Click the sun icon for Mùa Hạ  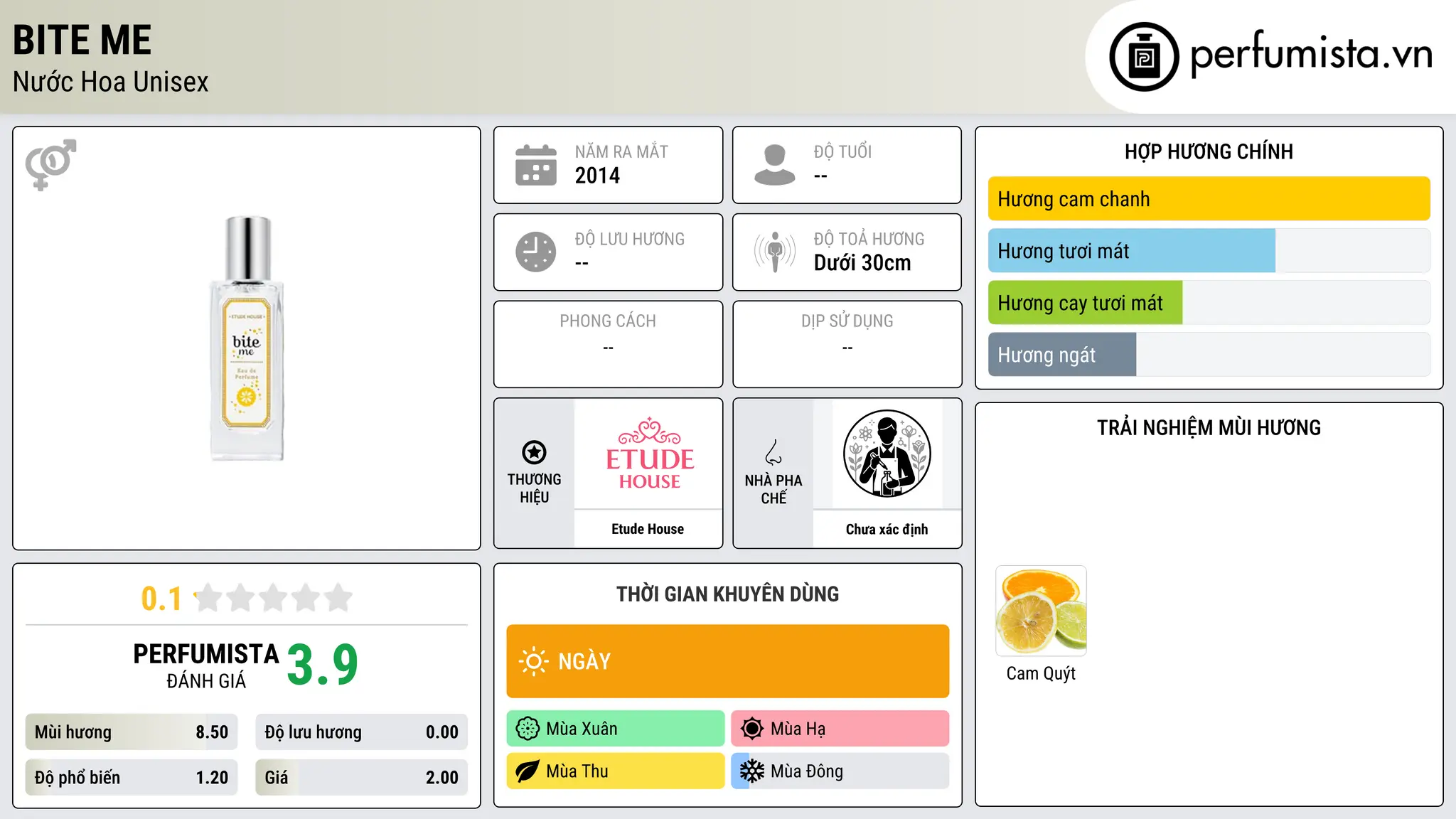click(x=751, y=729)
